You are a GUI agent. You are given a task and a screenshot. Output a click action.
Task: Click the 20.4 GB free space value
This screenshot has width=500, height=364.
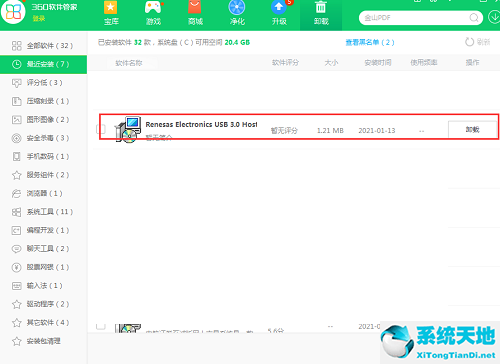(237, 42)
